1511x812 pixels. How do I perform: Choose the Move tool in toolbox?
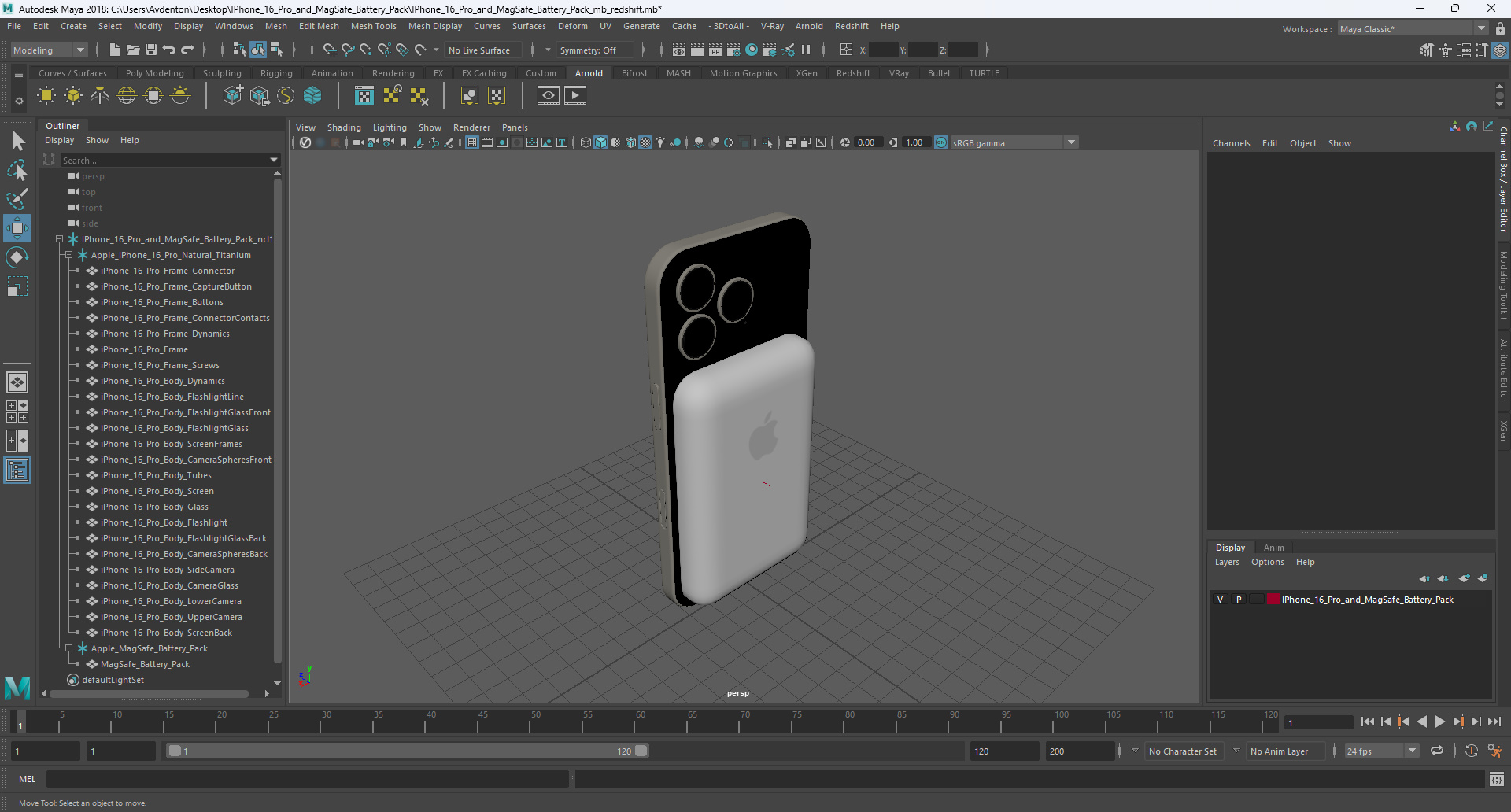coord(17,228)
